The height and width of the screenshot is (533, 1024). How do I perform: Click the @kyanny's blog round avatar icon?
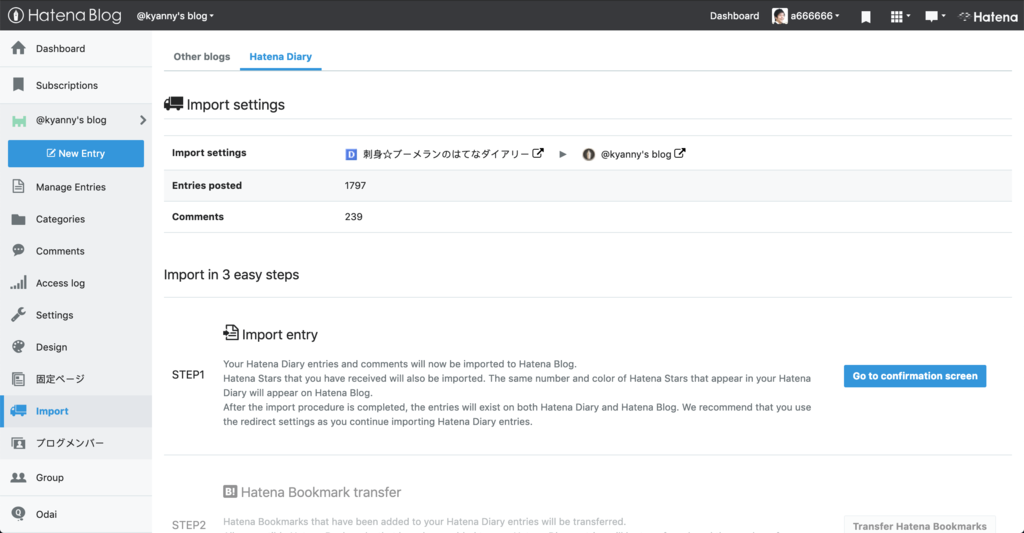coord(588,154)
